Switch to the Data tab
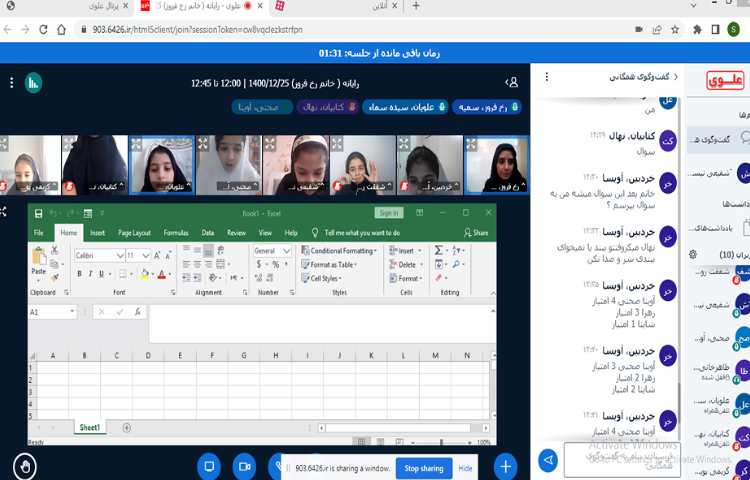The height and width of the screenshot is (480, 750). point(208,233)
